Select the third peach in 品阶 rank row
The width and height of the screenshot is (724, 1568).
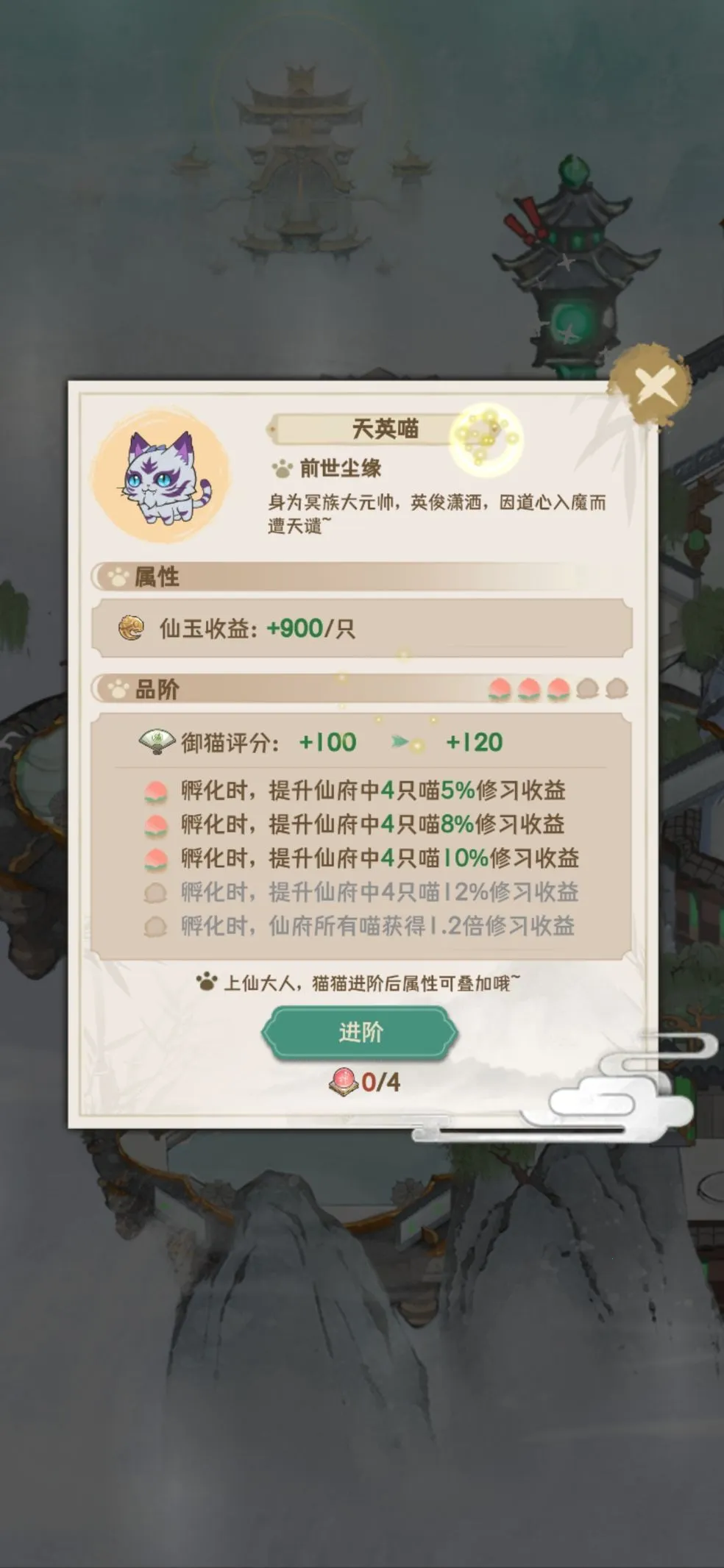pyautogui.click(x=558, y=689)
